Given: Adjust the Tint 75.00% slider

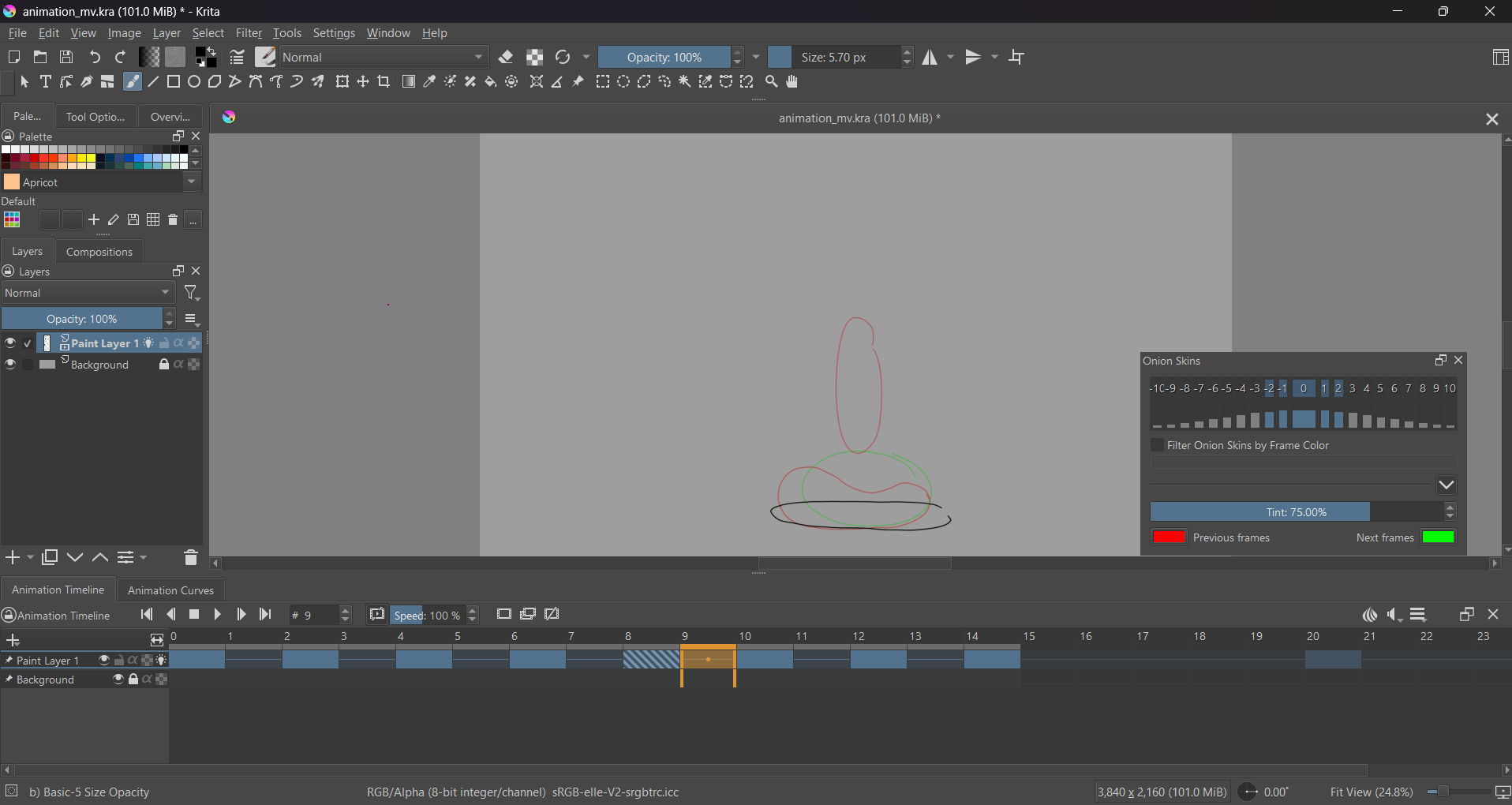Looking at the screenshot, I should click(1297, 512).
